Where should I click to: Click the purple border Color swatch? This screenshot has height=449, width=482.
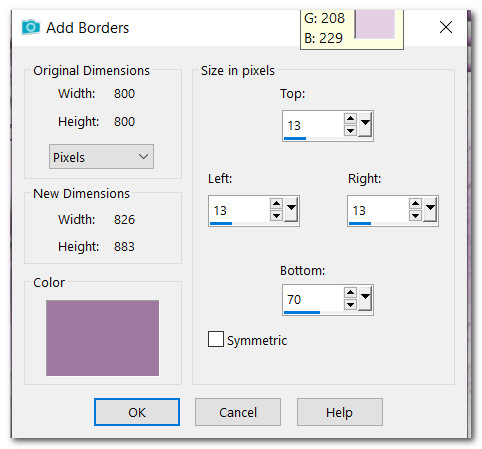(x=102, y=338)
